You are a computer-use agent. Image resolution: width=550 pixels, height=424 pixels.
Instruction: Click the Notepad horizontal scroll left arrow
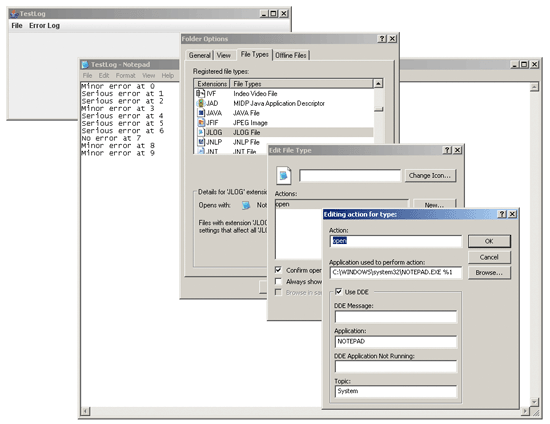pyautogui.click(x=85, y=411)
